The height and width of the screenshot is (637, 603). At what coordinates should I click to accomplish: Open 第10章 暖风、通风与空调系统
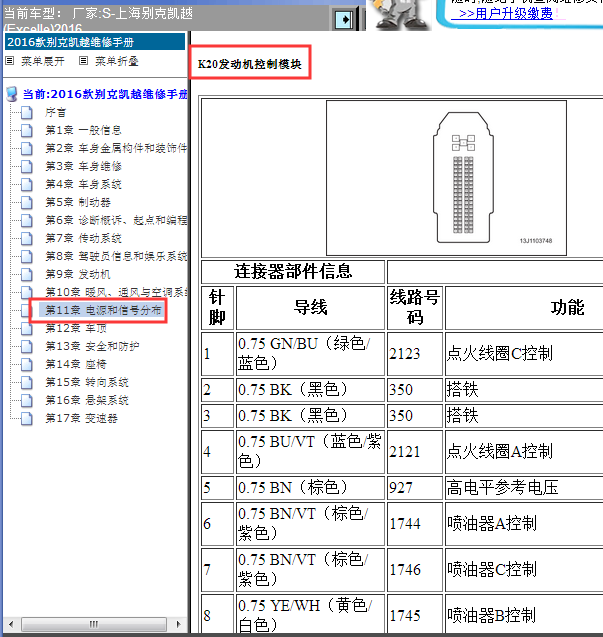(116, 292)
